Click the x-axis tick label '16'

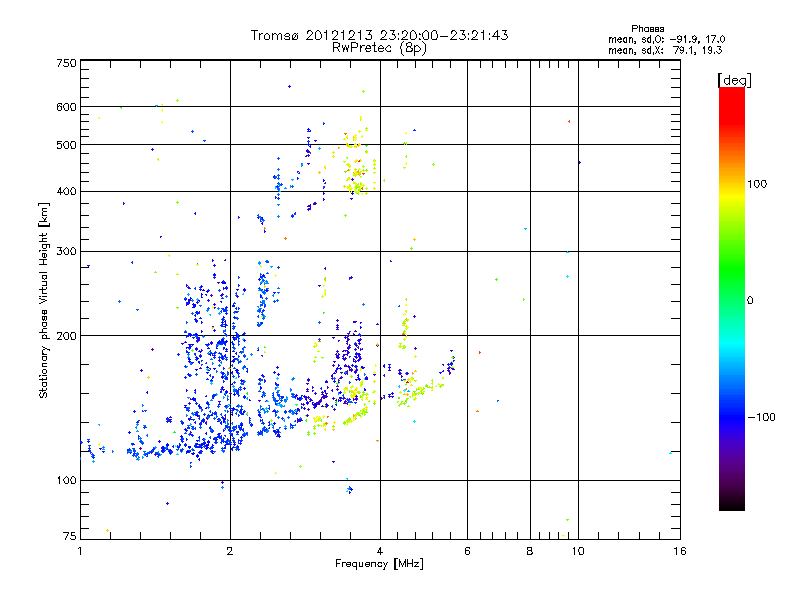[x=680, y=551]
